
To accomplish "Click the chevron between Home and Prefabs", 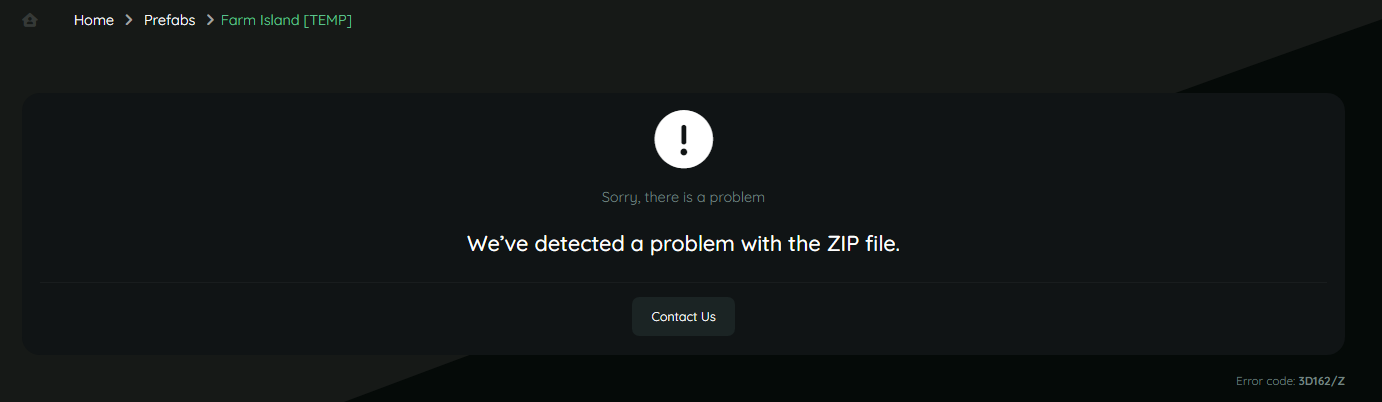I will click(x=129, y=20).
